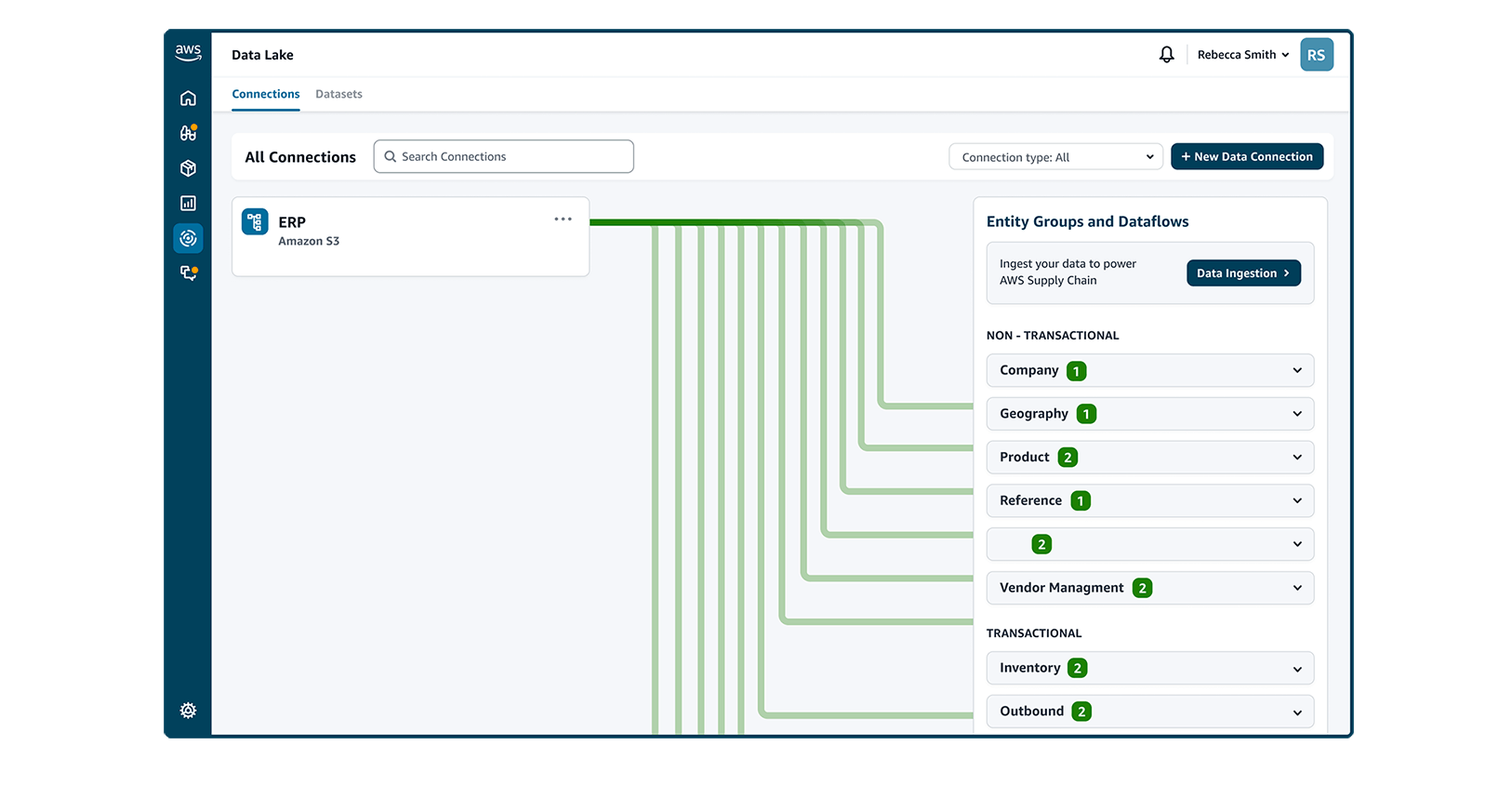The height and width of the screenshot is (785, 1512).
Task: Click the Search Connections input field
Action: 504,156
